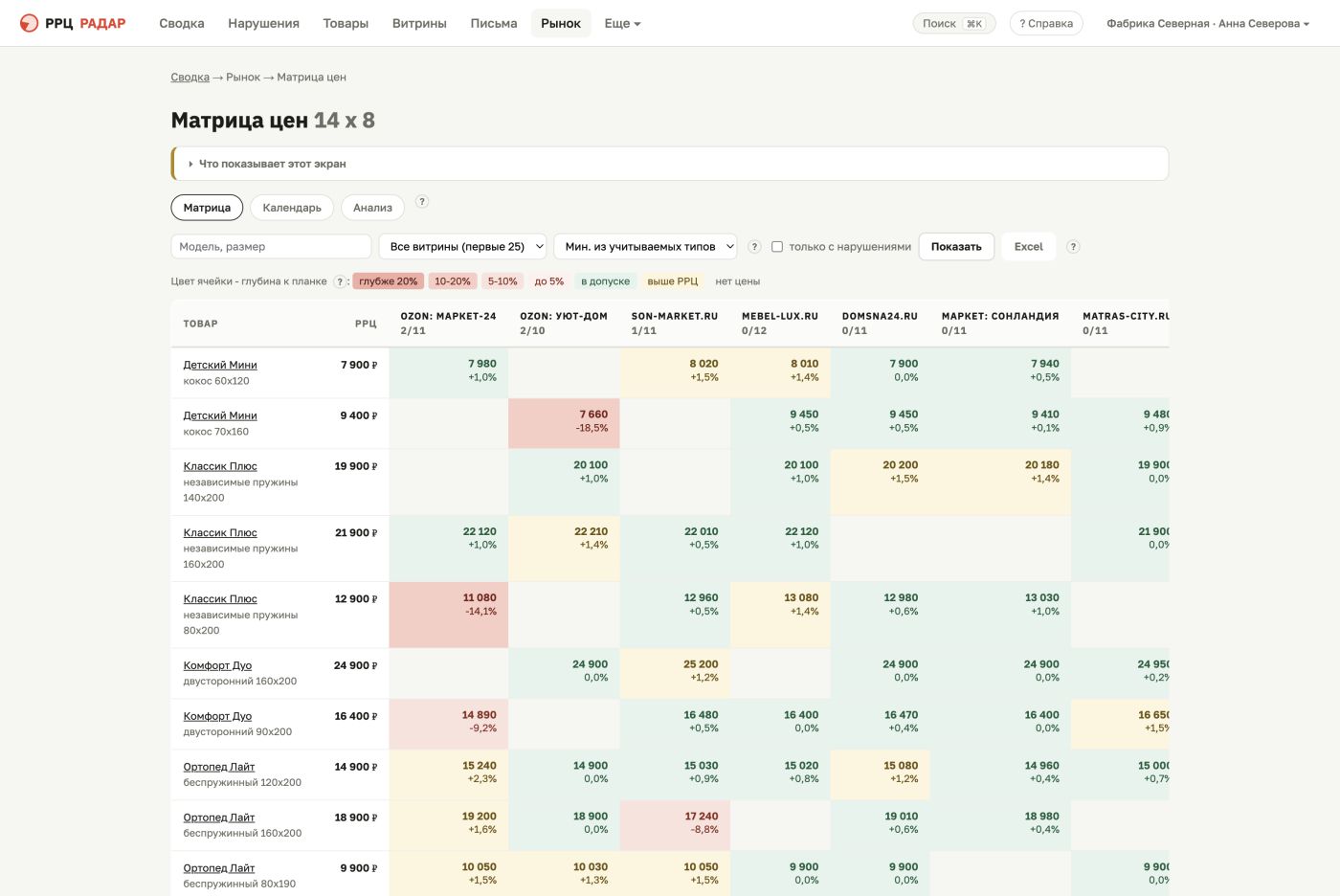Image resolution: width=1340 pixels, height=896 pixels.
Task: Open 'Детский Мини' кокос 60x120 product link
Action: point(220,365)
